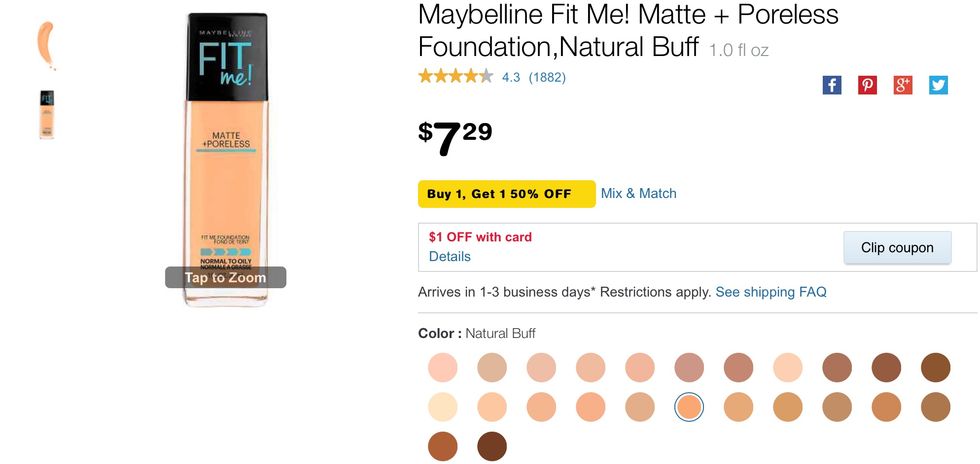Screen dimensions: 980x464
Task: Open See shipping FAQ link
Action: click(x=771, y=292)
